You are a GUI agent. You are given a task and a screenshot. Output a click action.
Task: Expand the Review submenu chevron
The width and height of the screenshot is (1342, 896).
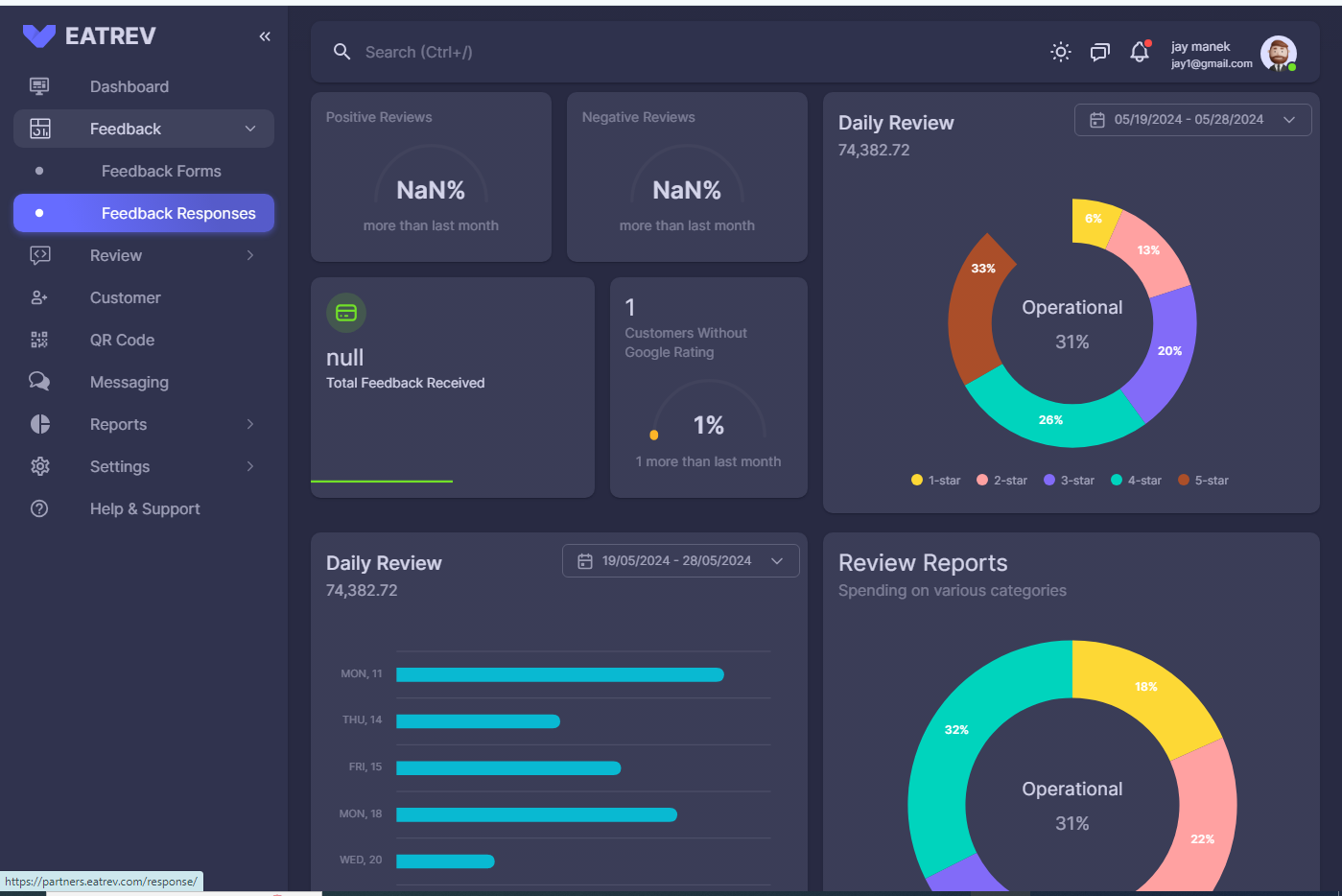tap(250, 255)
